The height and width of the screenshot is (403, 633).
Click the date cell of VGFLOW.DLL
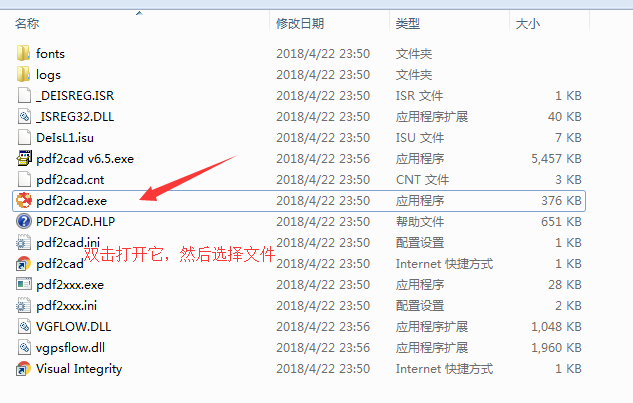pyautogui.click(x=323, y=327)
